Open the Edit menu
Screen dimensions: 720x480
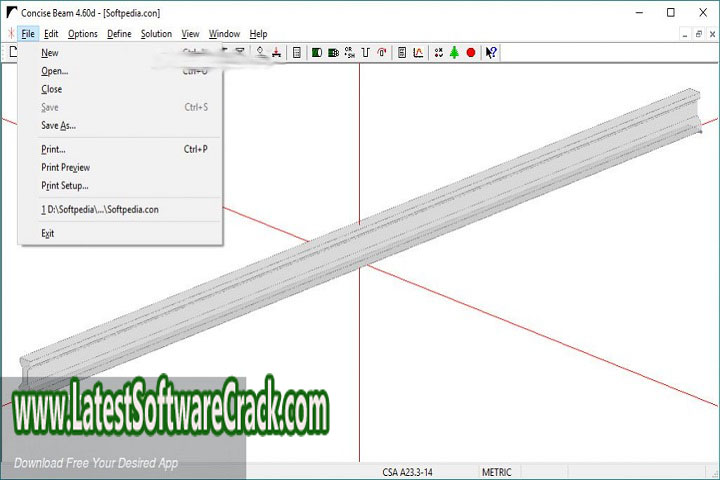coord(51,34)
